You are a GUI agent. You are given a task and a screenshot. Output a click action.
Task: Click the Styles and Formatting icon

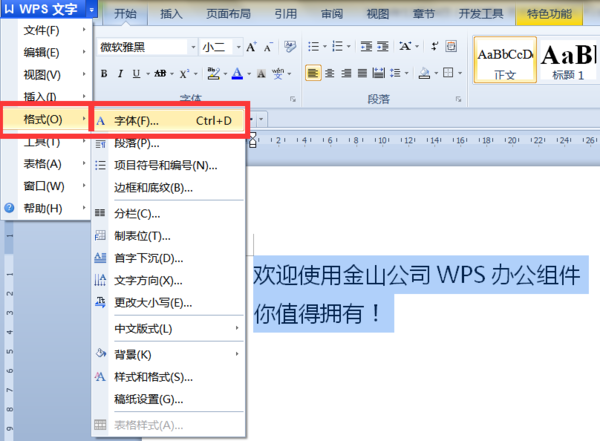click(100, 377)
